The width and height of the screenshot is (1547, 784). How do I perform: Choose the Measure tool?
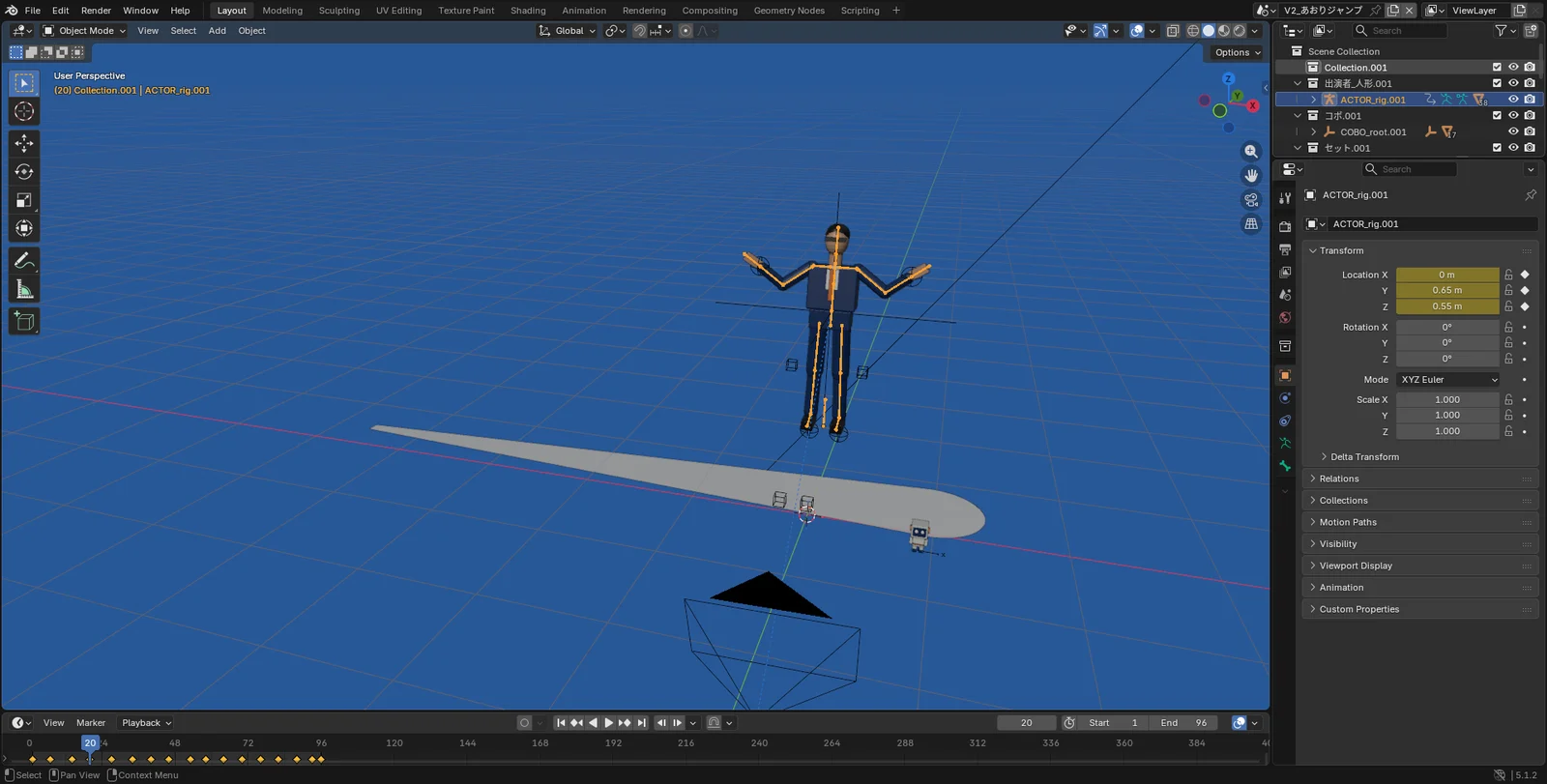click(24, 289)
